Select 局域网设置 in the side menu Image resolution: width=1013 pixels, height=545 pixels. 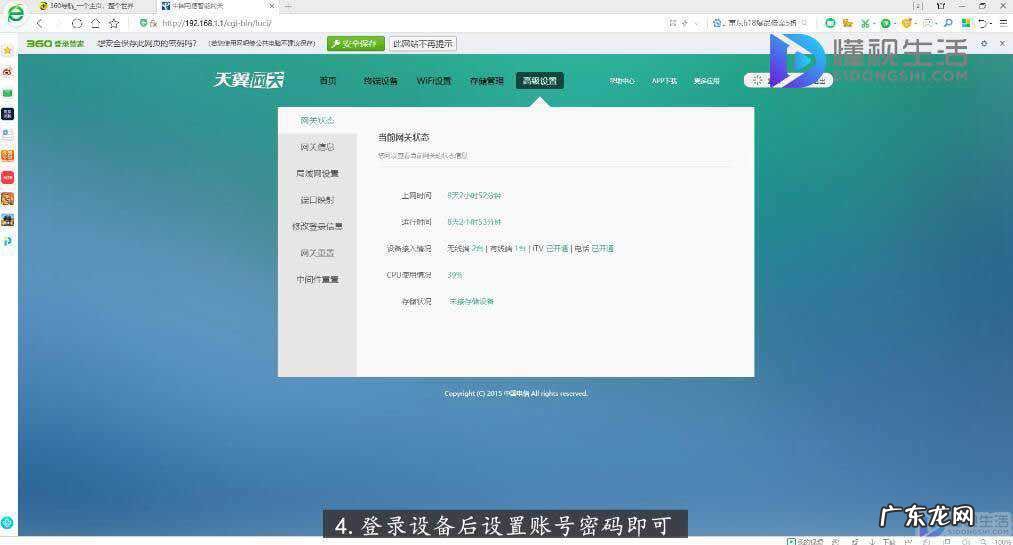[317, 174]
